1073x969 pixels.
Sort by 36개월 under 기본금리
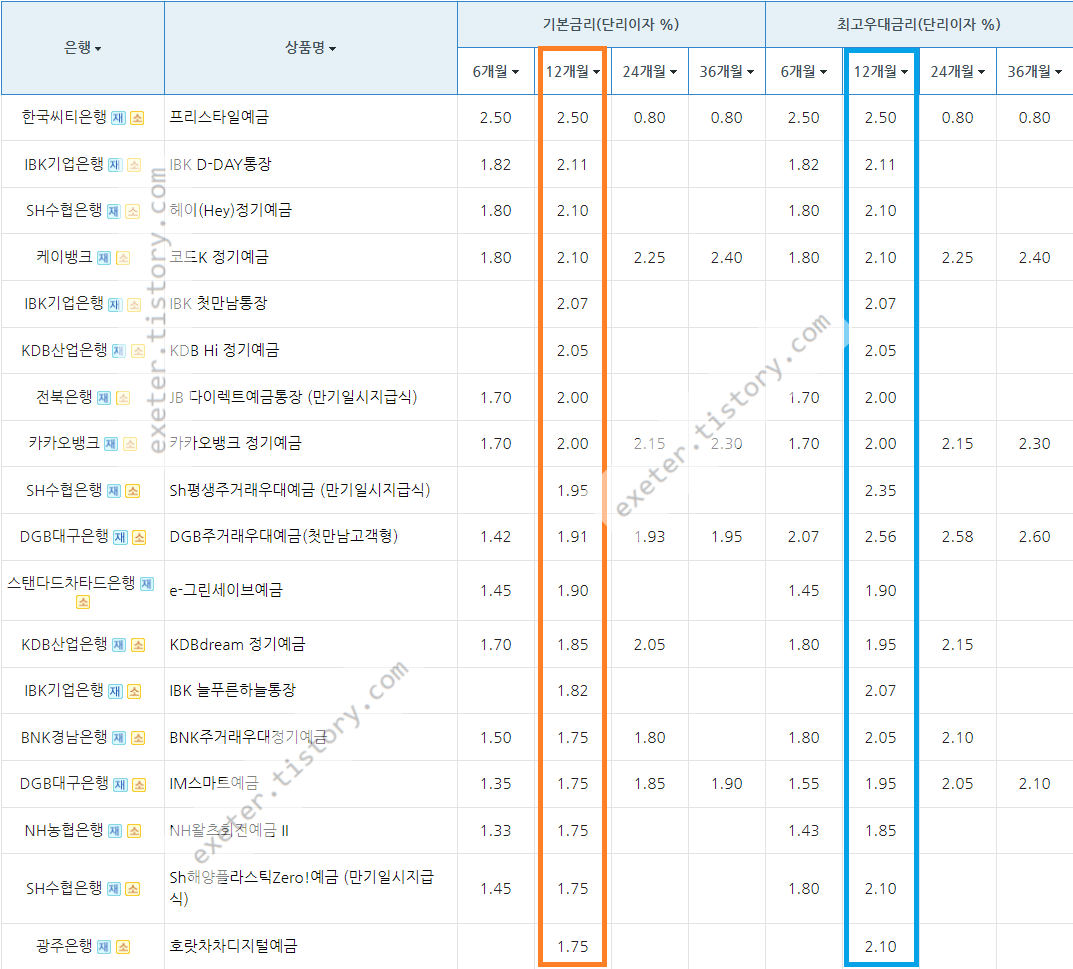coord(726,71)
